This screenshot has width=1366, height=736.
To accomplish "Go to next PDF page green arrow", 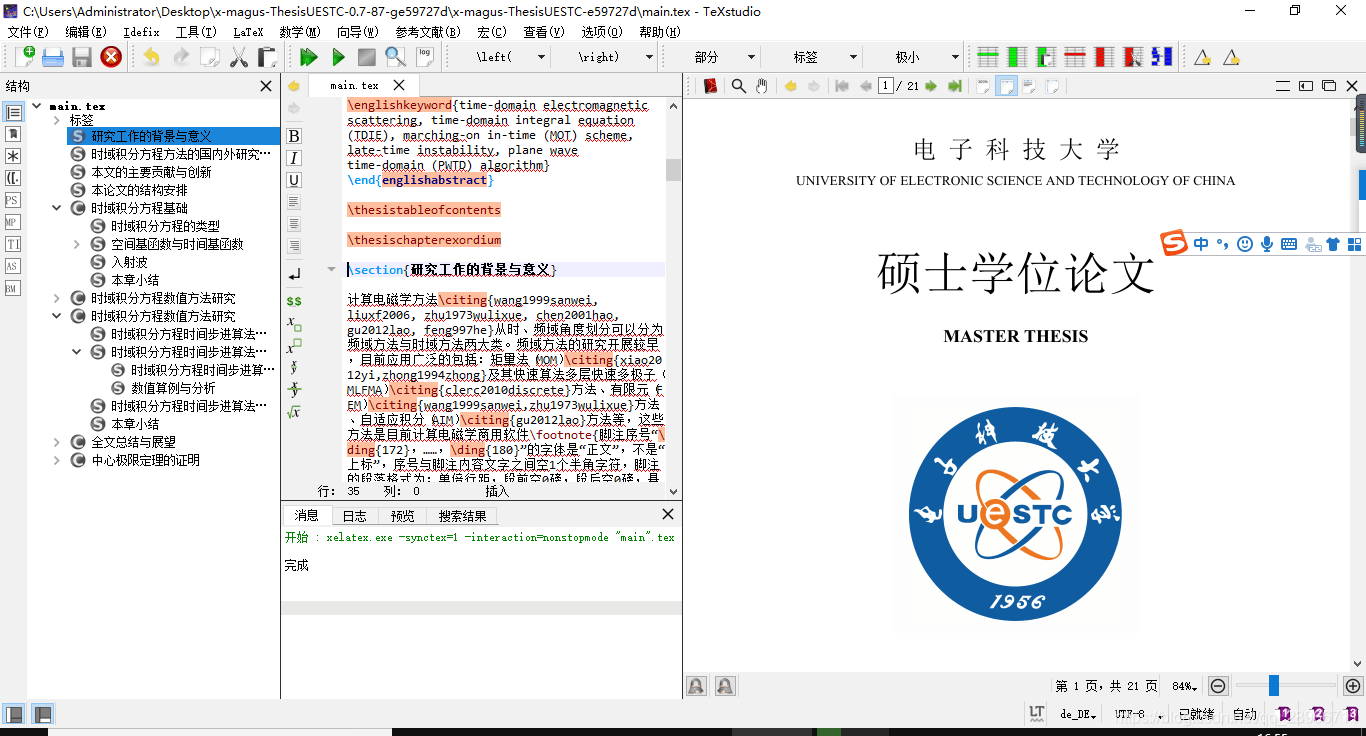I will pos(931,86).
